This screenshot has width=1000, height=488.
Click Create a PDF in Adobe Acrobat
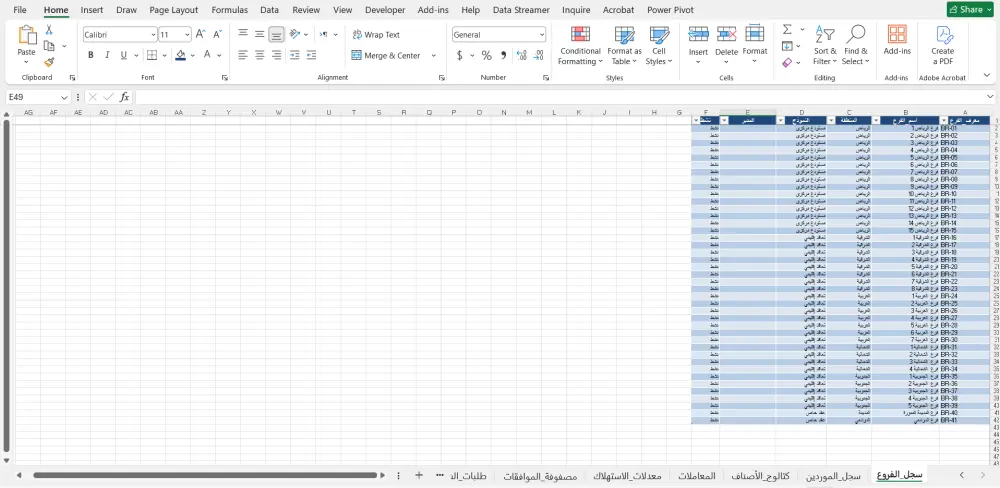943,45
